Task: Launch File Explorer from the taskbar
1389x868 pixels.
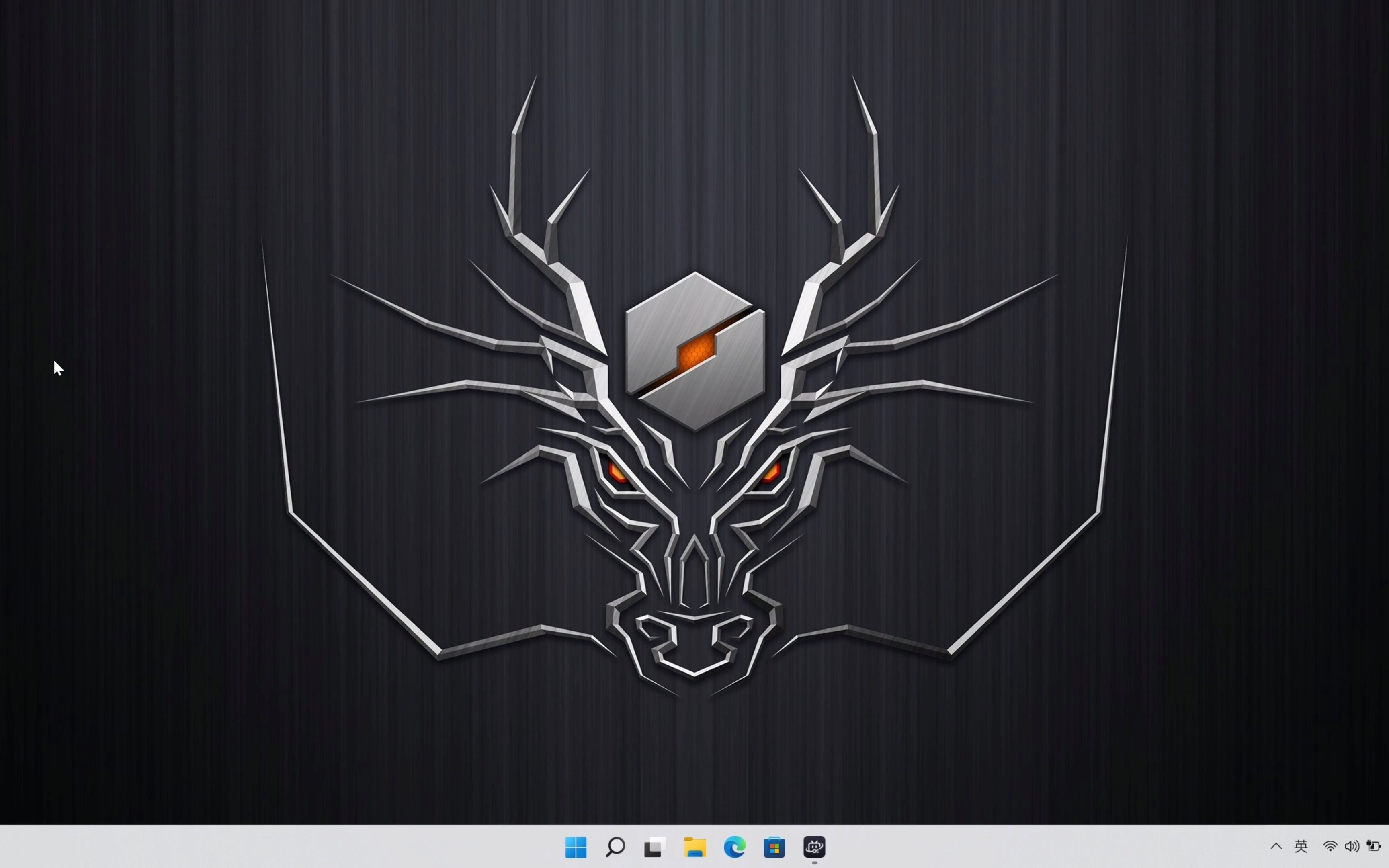Action: coord(694,847)
